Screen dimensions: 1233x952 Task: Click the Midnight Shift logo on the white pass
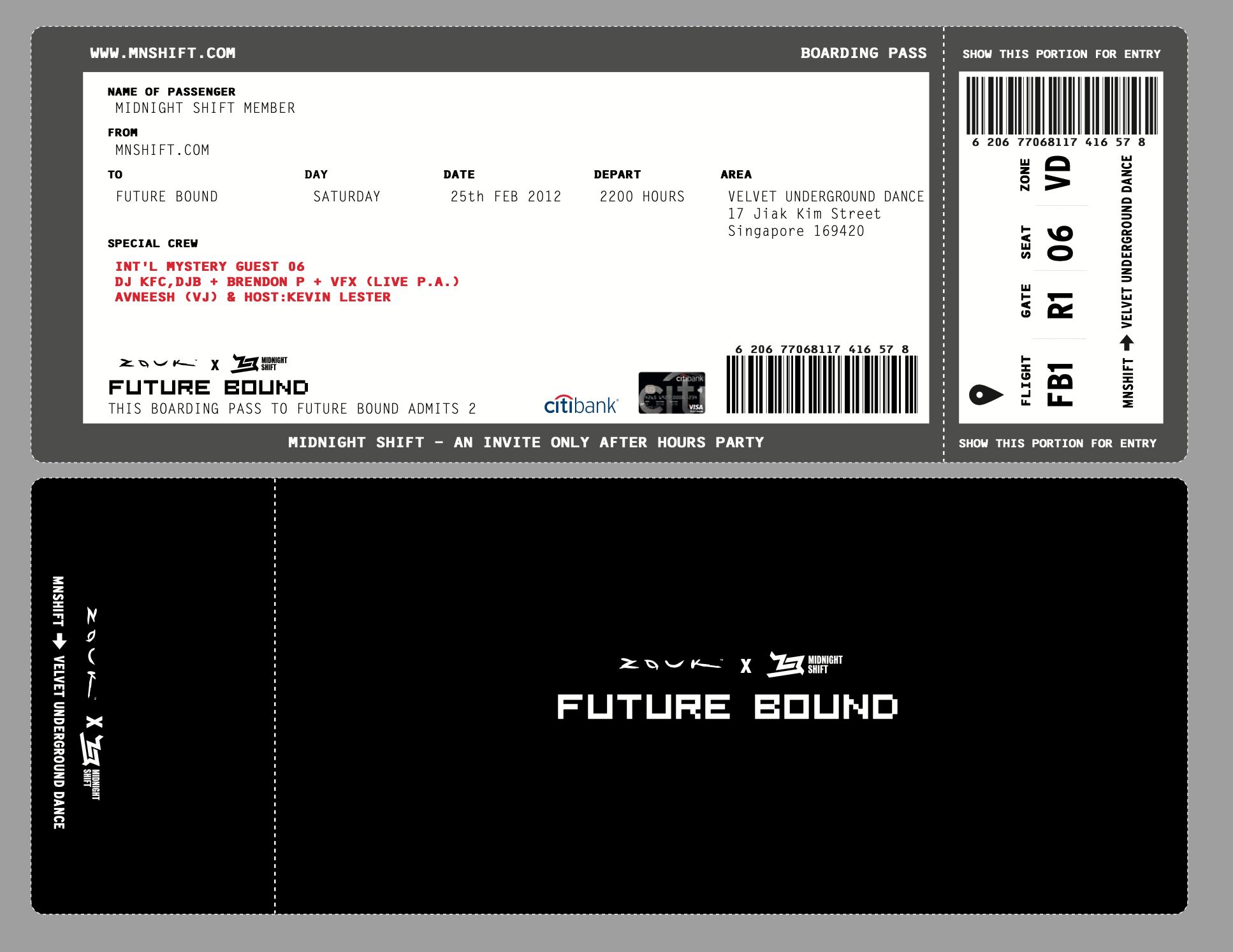pyautogui.click(x=258, y=363)
